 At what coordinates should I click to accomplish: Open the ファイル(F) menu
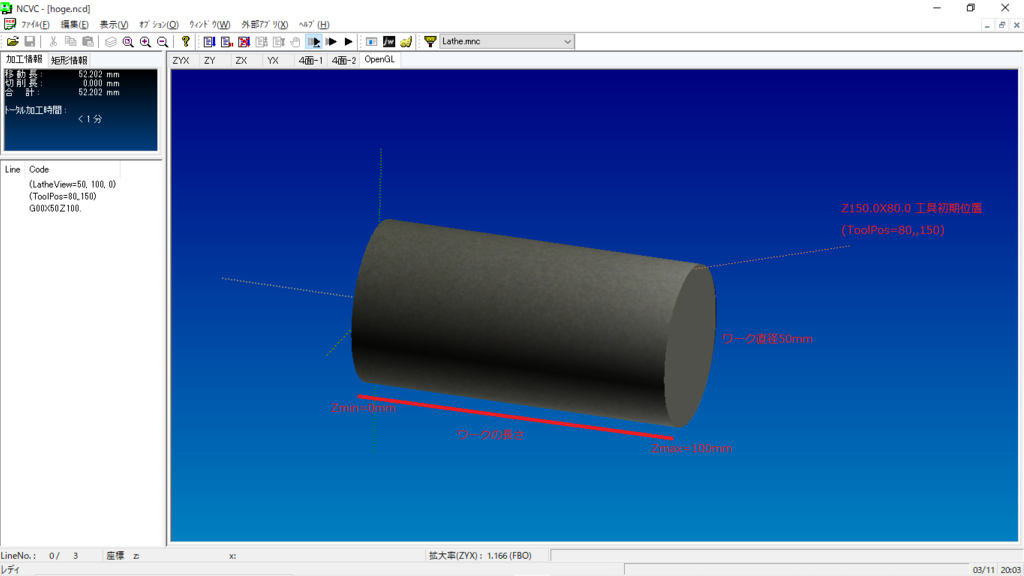35,25
